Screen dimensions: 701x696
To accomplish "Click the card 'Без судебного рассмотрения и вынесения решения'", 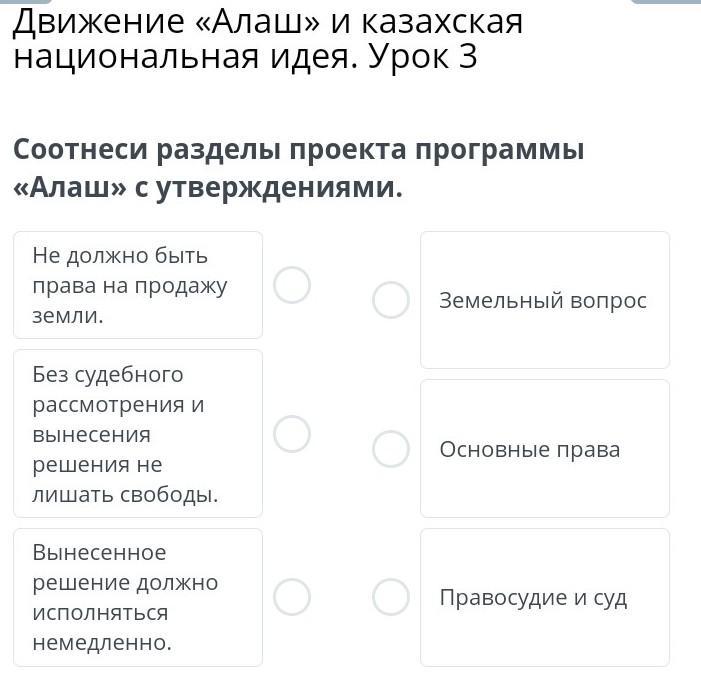I will pyautogui.click(x=138, y=434).
